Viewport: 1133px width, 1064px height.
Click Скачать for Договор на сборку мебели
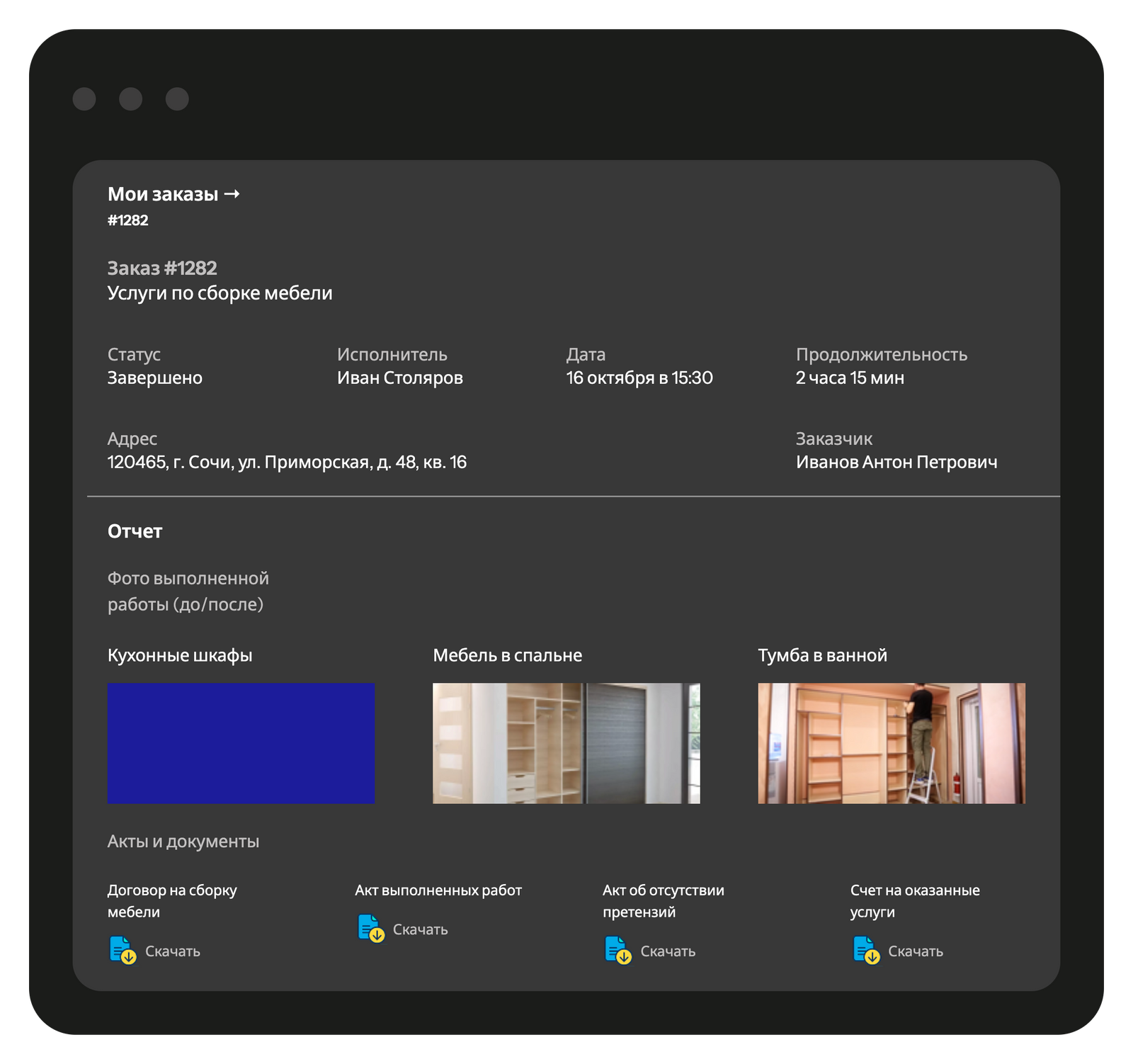pyautogui.click(x=173, y=951)
